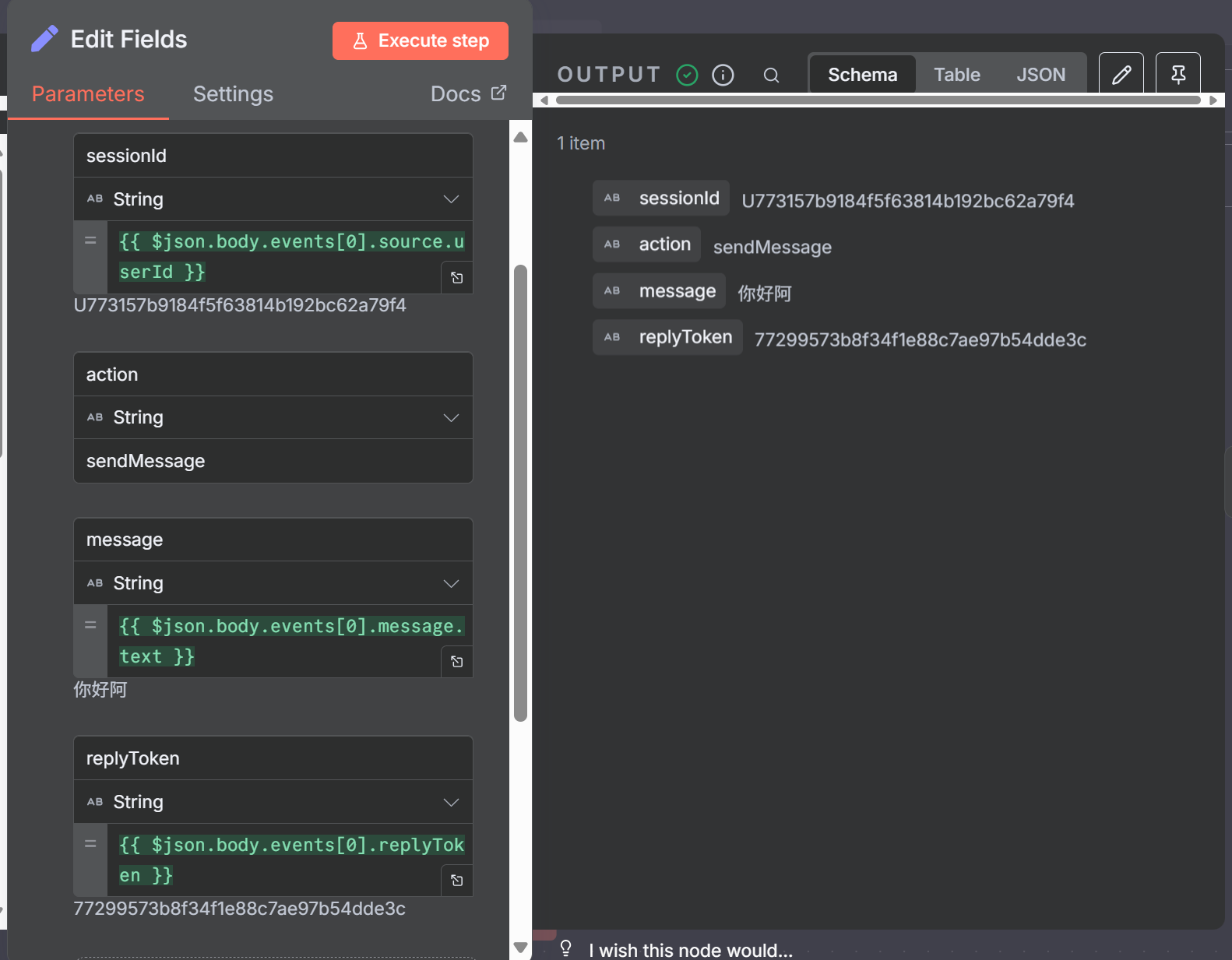The height and width of the screenshot is (960, 1232).
Task: Switch output view to Table
Action: [x=956, y=75]
